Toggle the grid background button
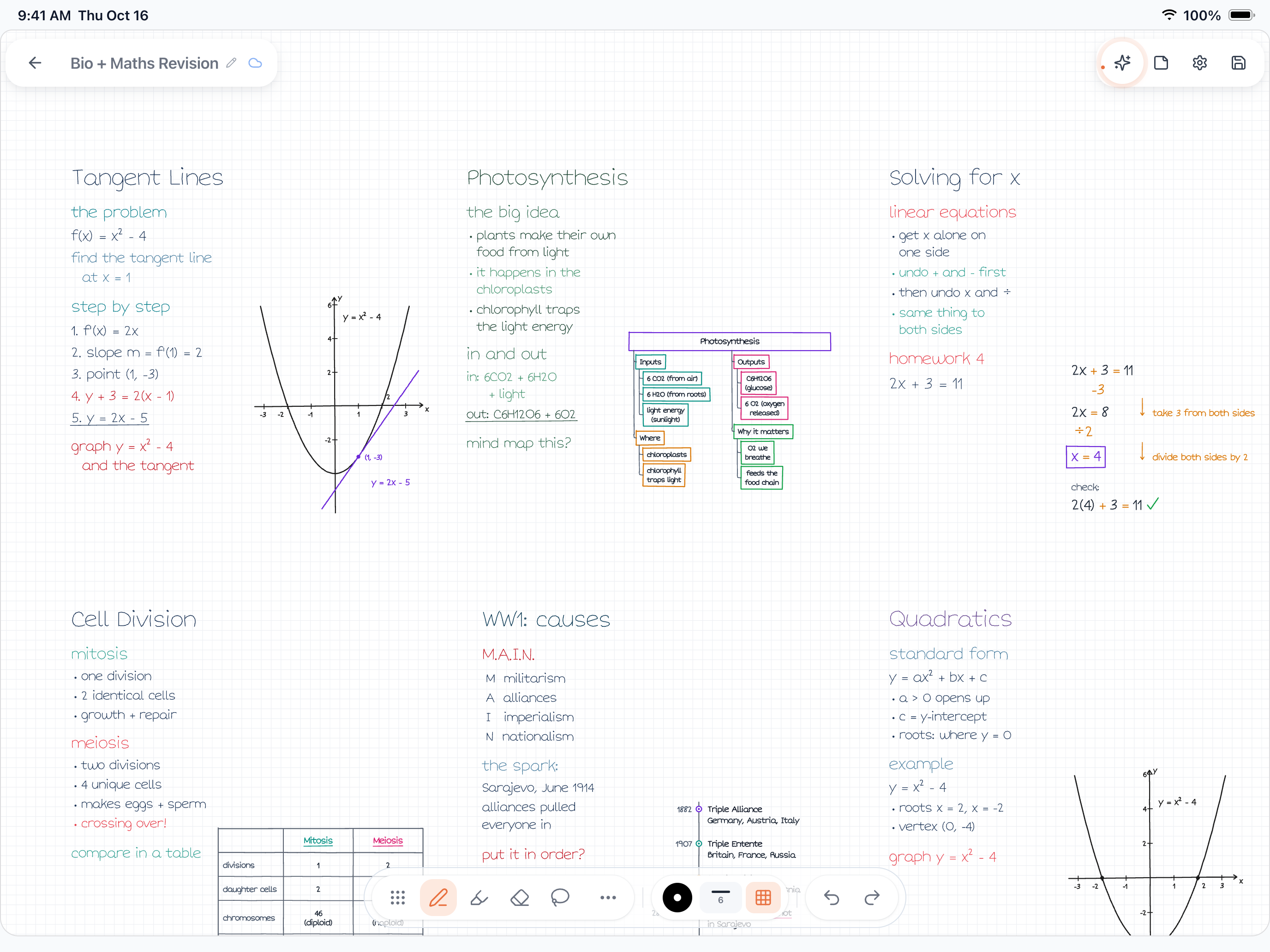 pos(763,898)
